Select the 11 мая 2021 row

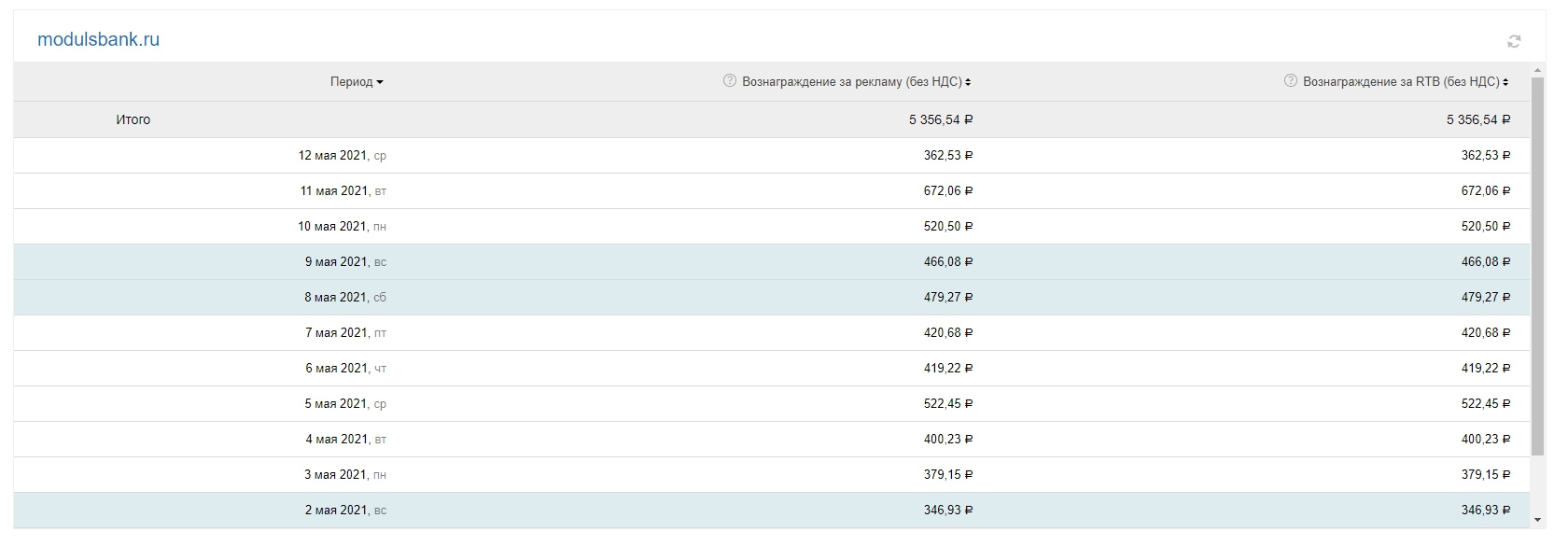pos(342,191)
